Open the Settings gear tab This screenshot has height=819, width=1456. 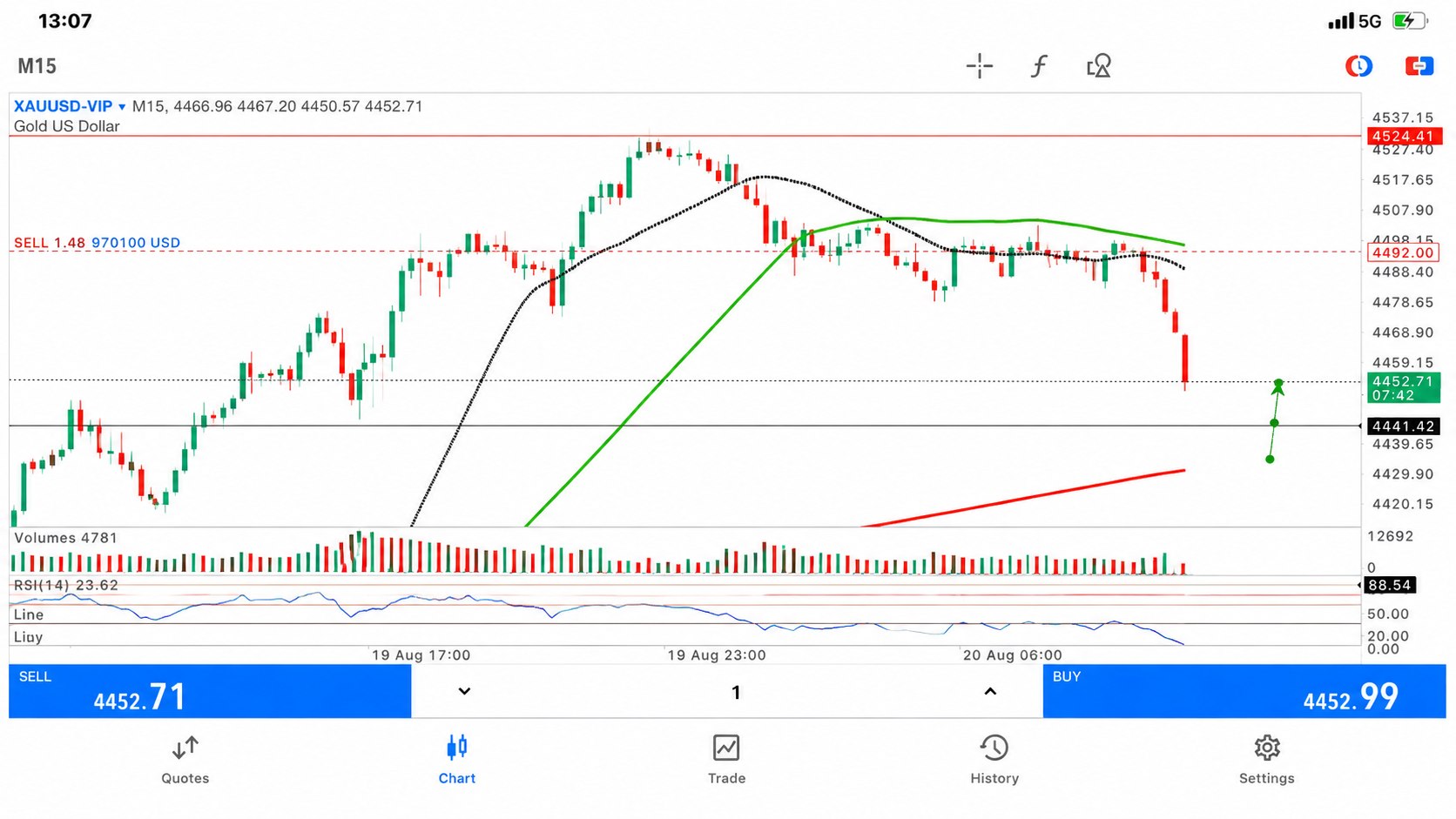1267,760
